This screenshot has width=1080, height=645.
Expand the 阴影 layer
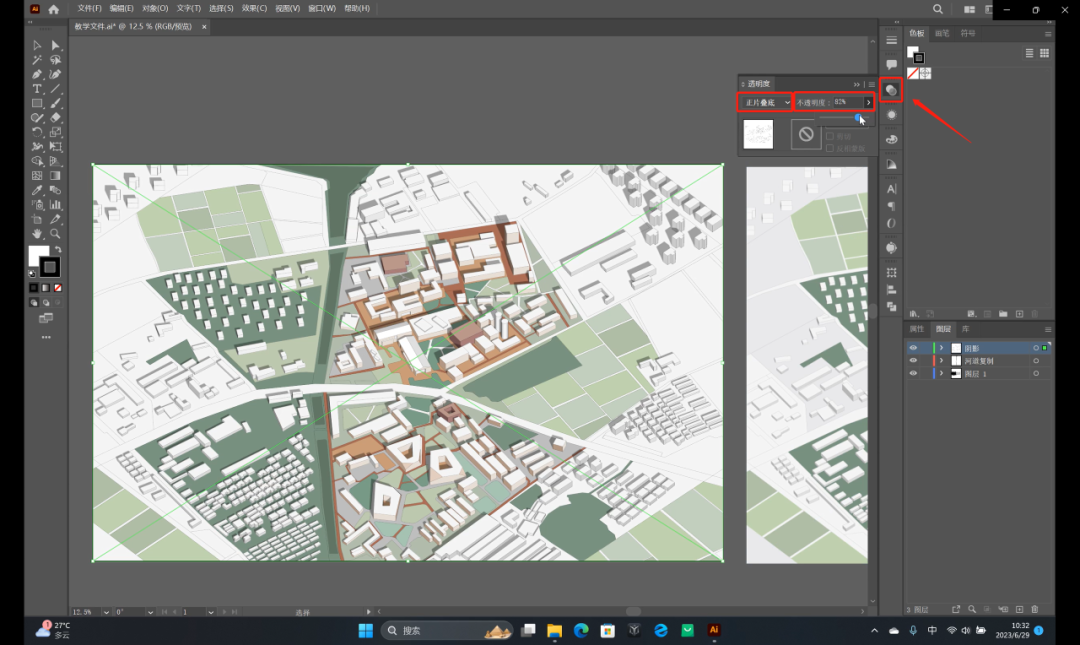tap(942, 348)
